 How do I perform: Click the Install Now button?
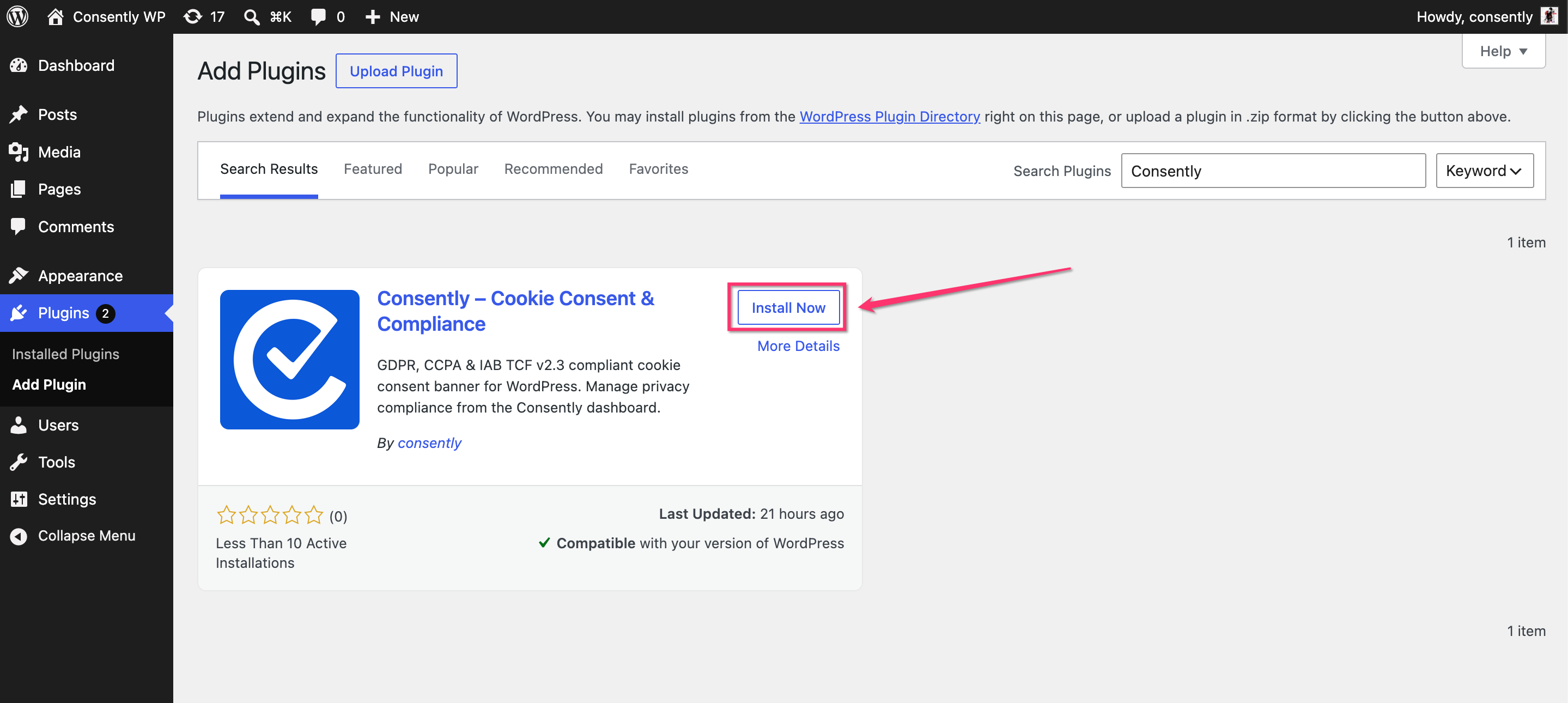pos(788,307)
